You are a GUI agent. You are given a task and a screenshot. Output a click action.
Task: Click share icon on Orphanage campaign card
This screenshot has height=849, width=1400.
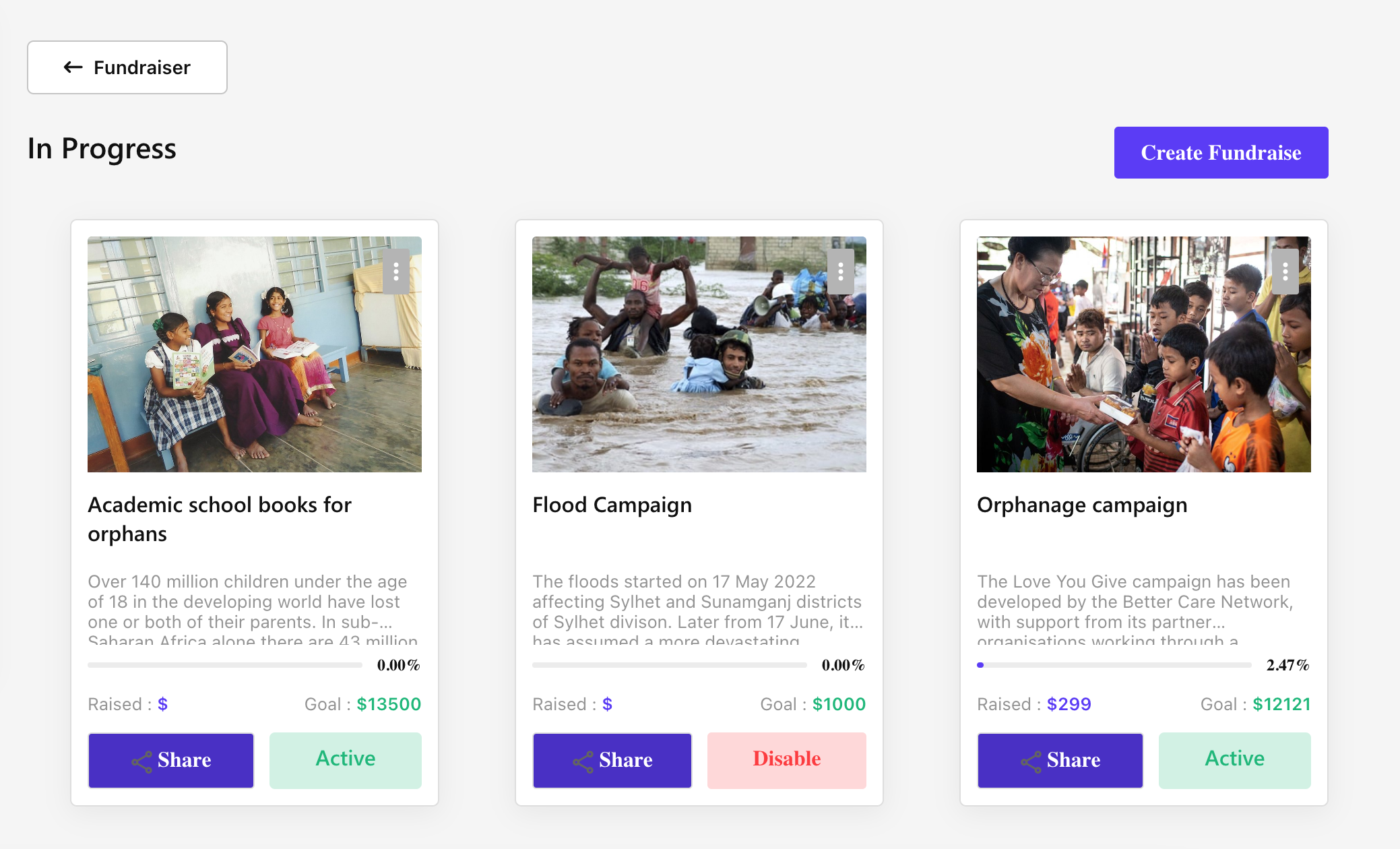(1031, 762)
